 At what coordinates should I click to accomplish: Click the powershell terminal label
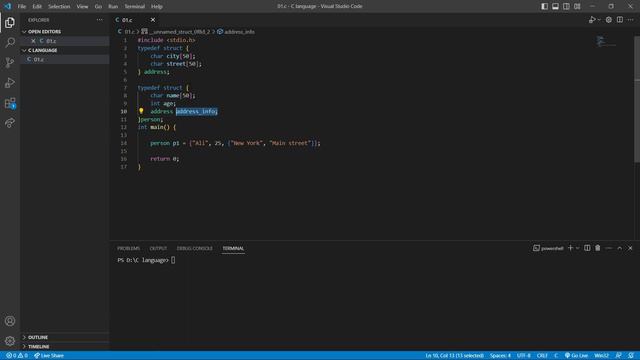tap(548, 248)
